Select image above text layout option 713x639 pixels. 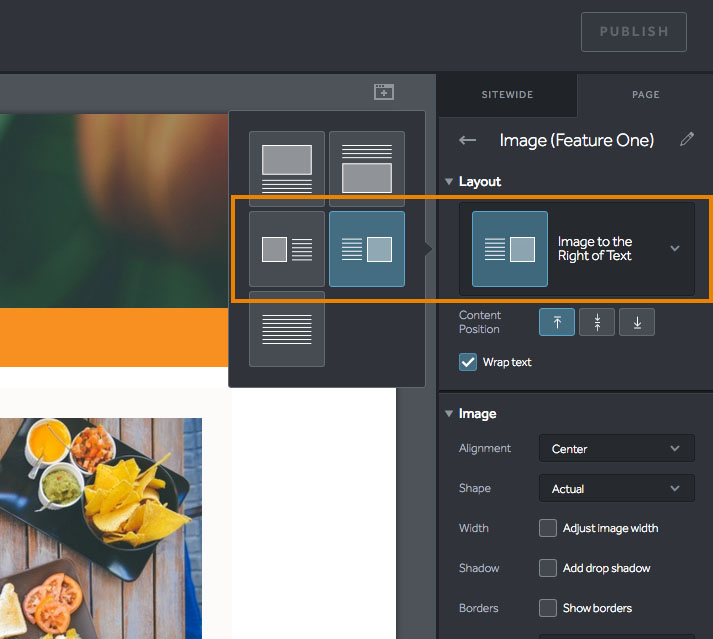(x=287, y=169)
